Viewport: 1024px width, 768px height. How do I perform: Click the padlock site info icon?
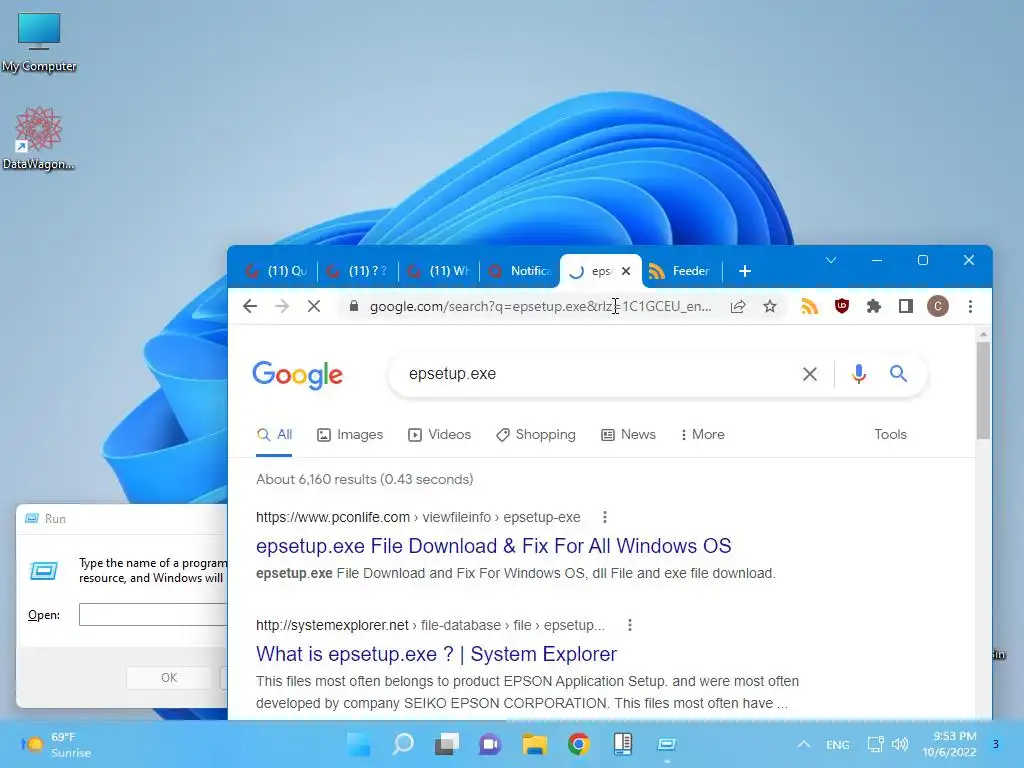tap(354, 306)
